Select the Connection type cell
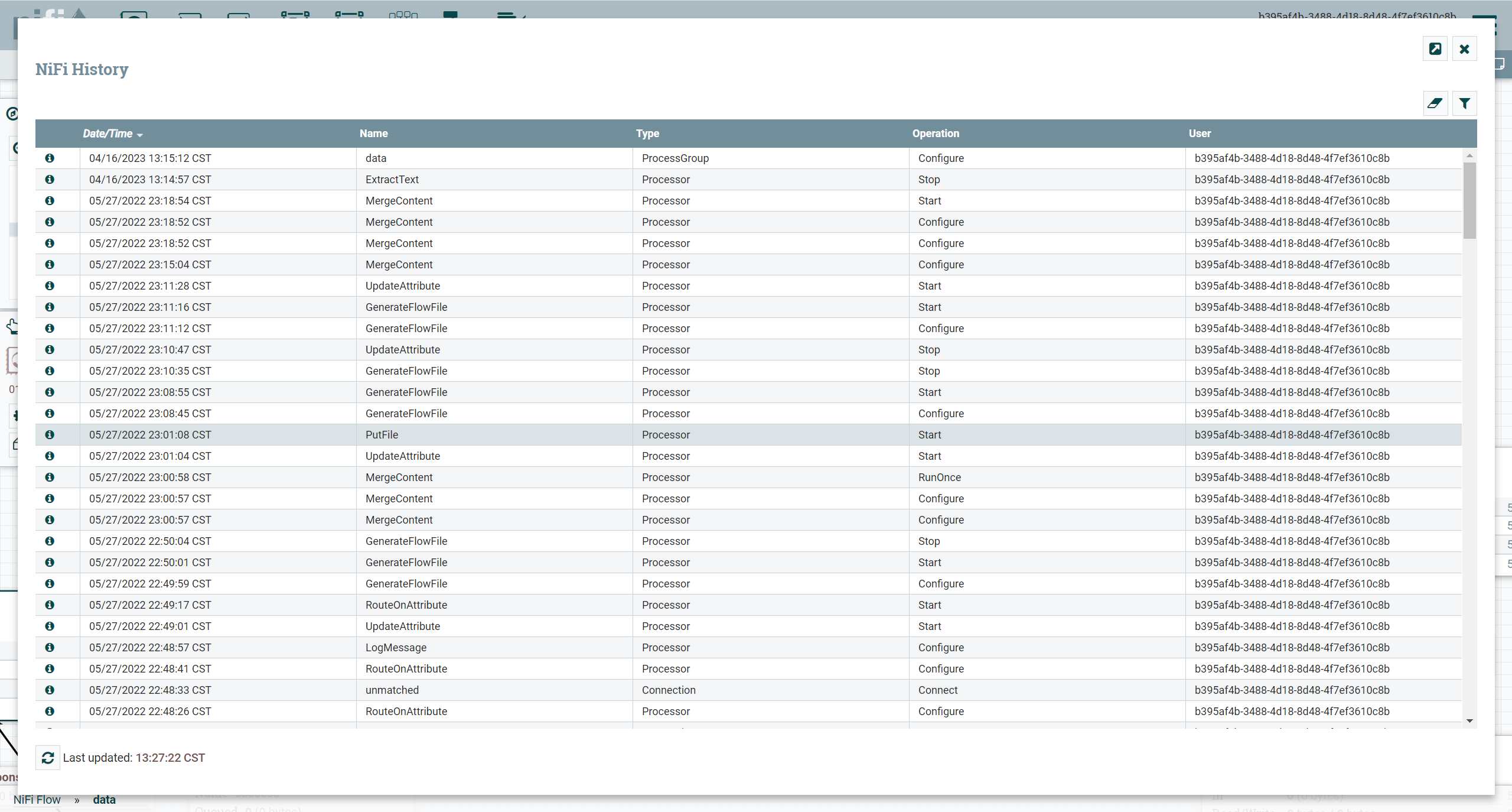This screenshot has height=812, width=1512. [x=771, y=690]
